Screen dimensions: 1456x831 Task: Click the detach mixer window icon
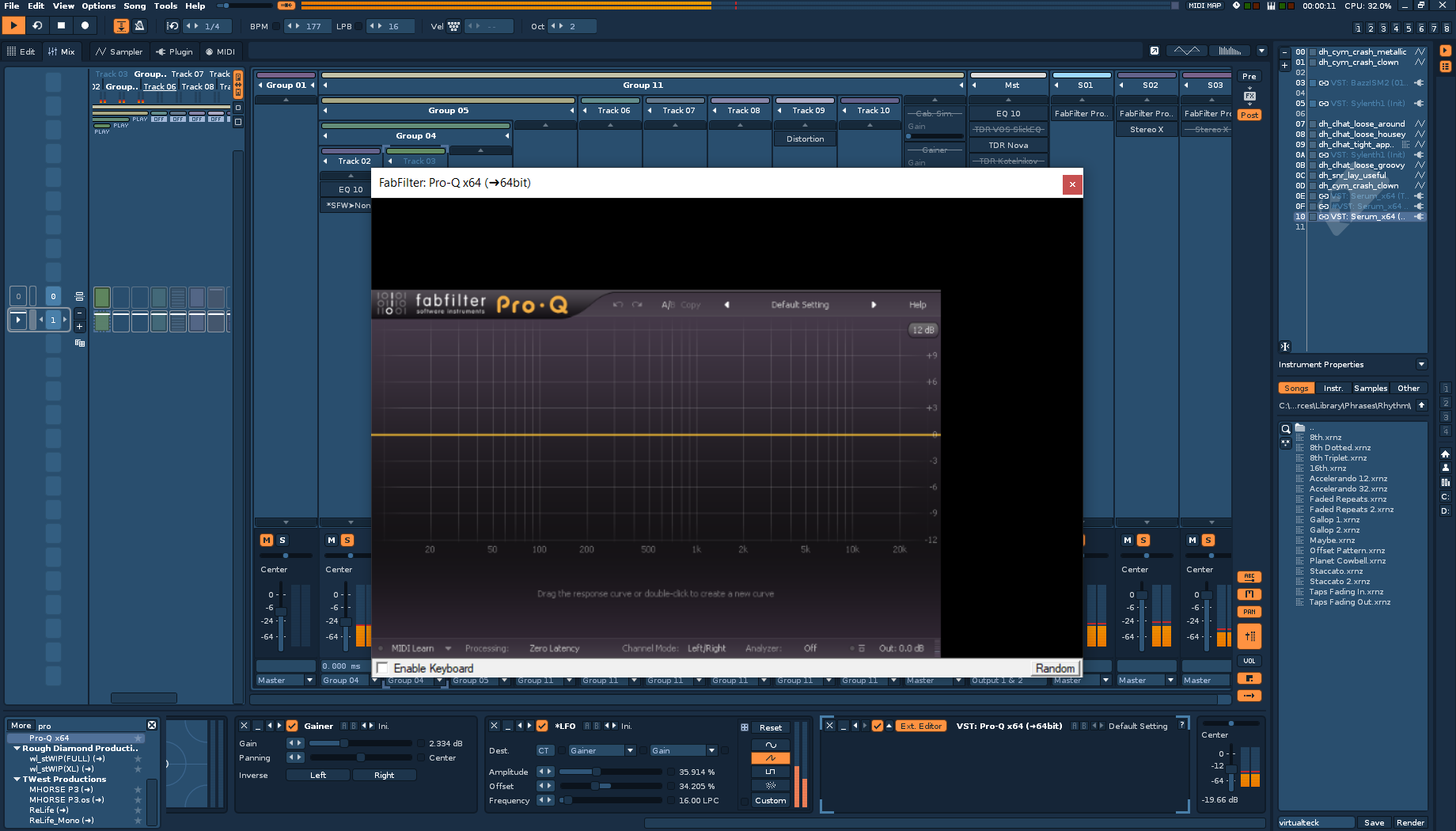coord(1155,51)
